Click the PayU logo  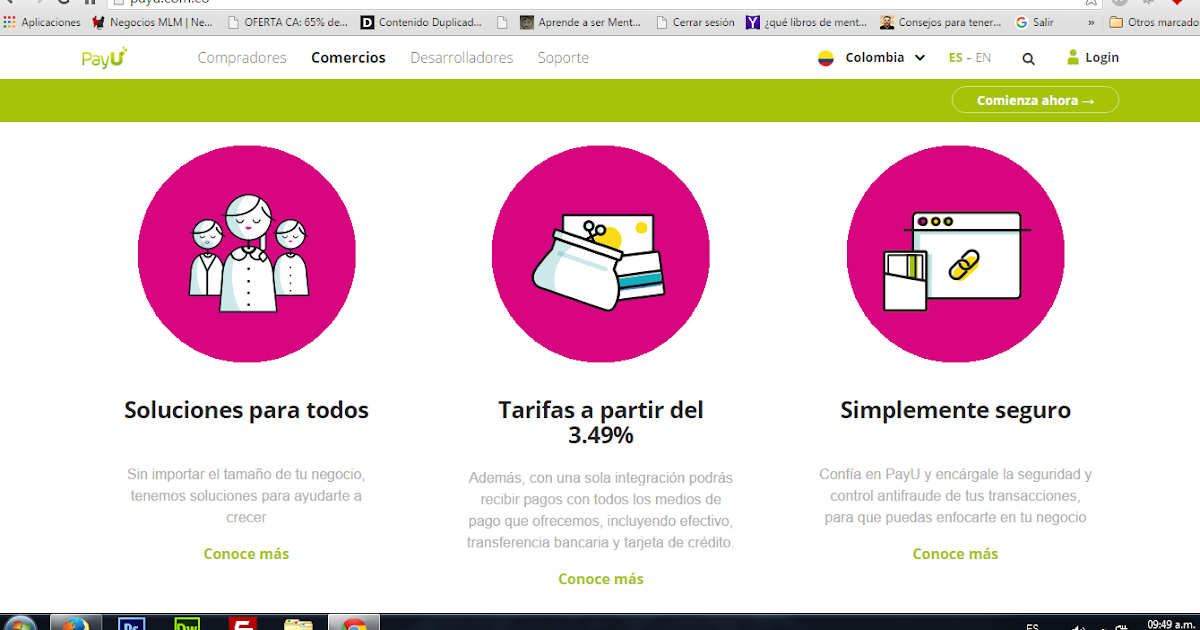[x=104, y=57]
